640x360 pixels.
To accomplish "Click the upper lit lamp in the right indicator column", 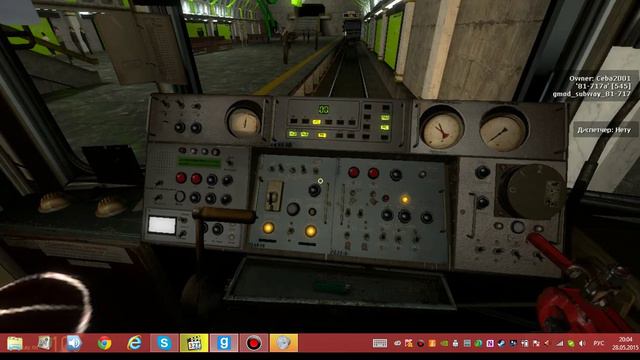I will (x=385, y=118).
